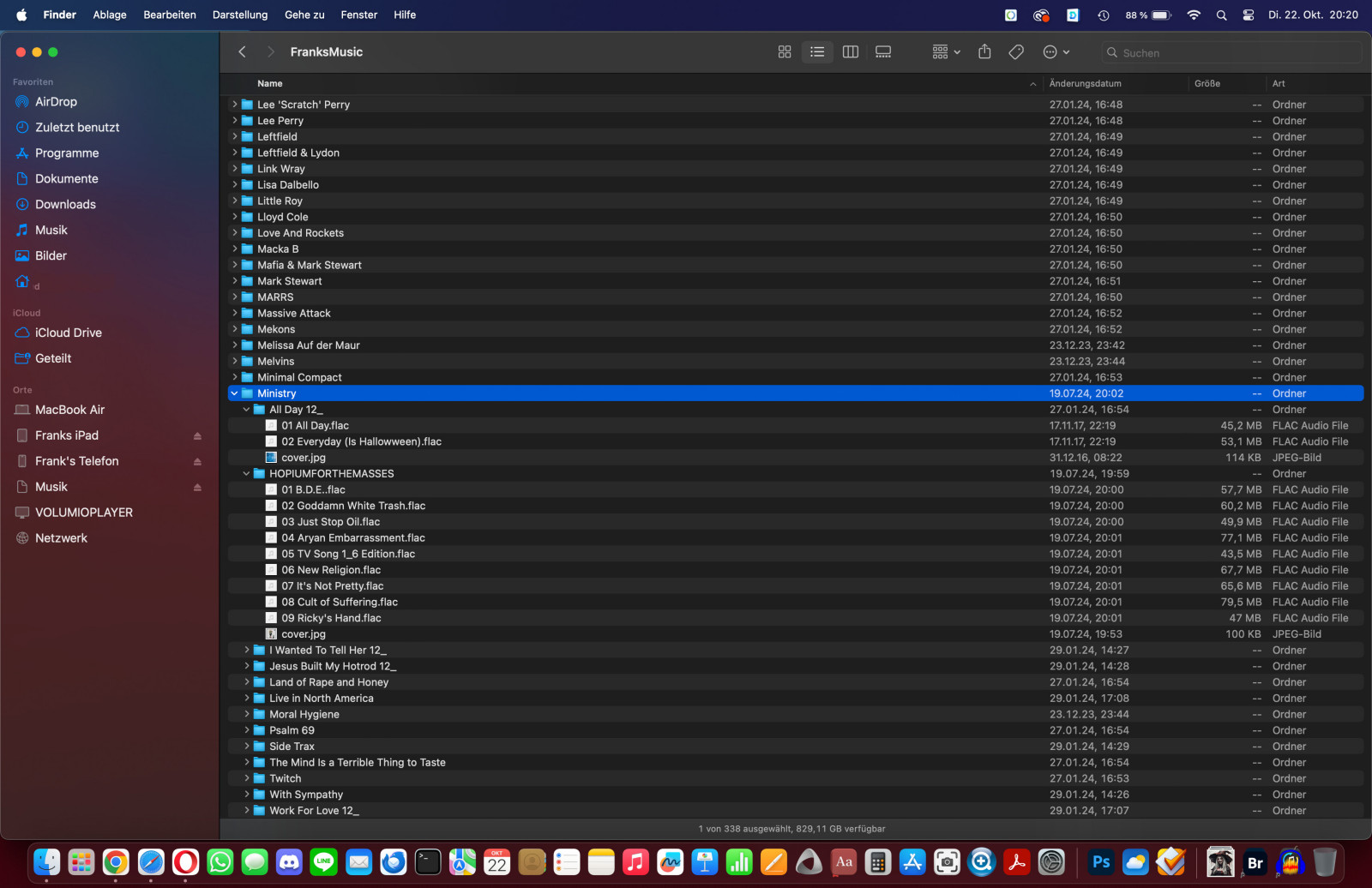Switch Finder to list view
Screen dimensions: 1372x888
(817, 52)
